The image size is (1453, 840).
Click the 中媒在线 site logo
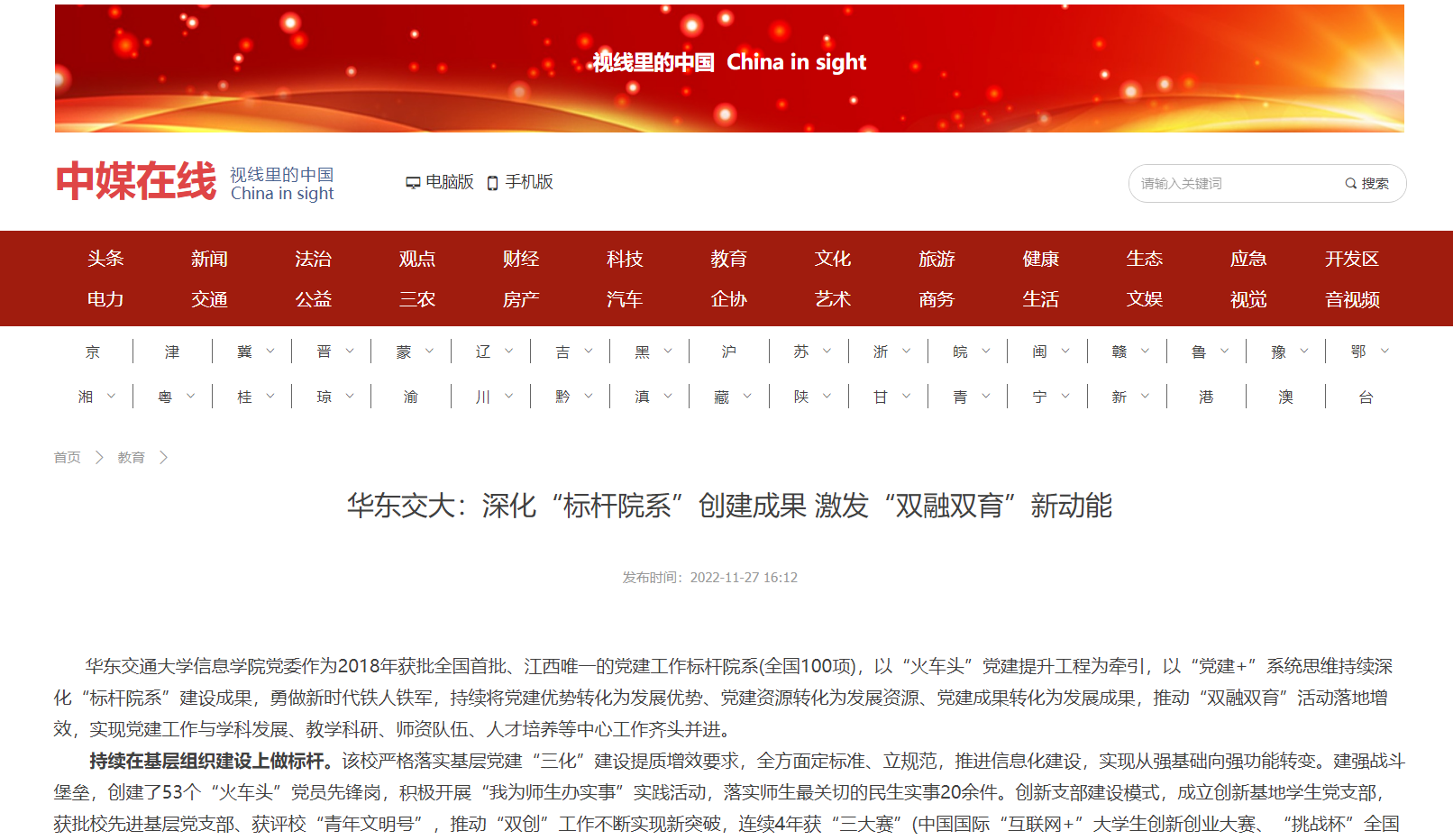(x=136, y=181)
